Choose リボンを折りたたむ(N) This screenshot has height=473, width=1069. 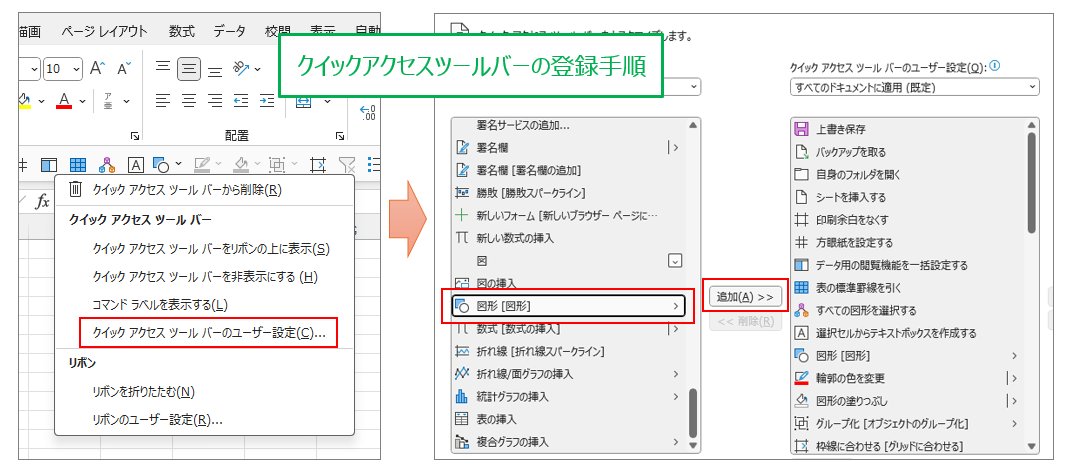[205, 392]
